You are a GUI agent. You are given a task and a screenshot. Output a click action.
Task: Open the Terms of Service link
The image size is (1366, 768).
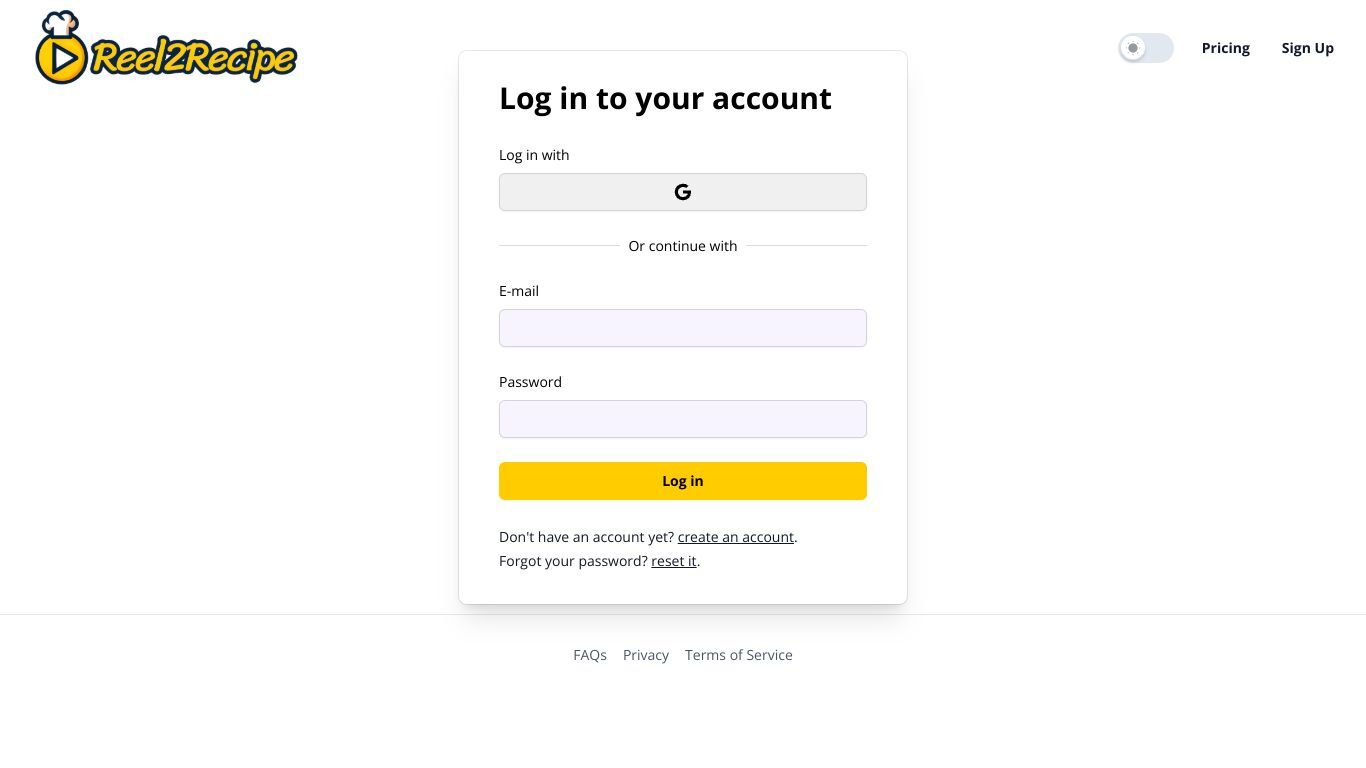pyautogui.click(x=739, y=655)
